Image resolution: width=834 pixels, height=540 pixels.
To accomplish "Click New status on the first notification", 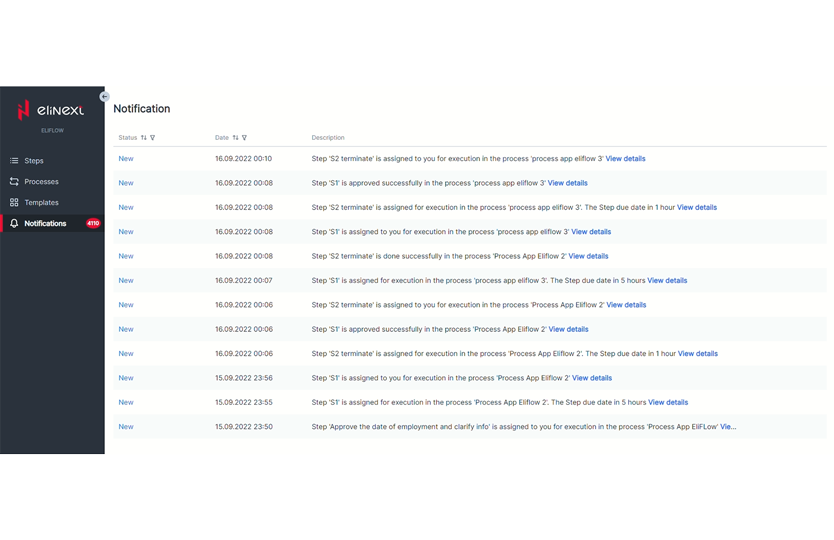I will click(126, 159).
